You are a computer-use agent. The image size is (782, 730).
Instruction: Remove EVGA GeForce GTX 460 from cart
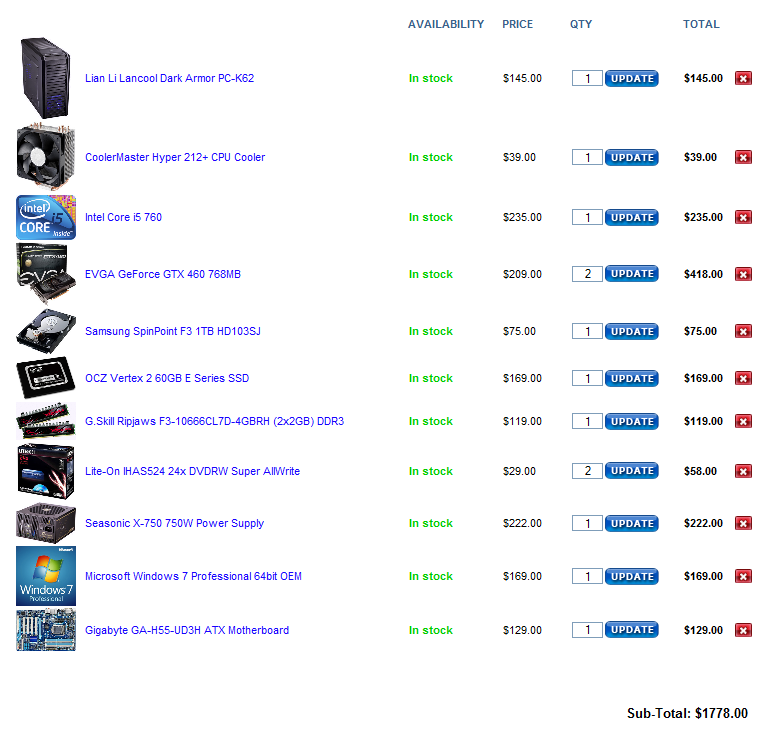(x=743, y=274)
